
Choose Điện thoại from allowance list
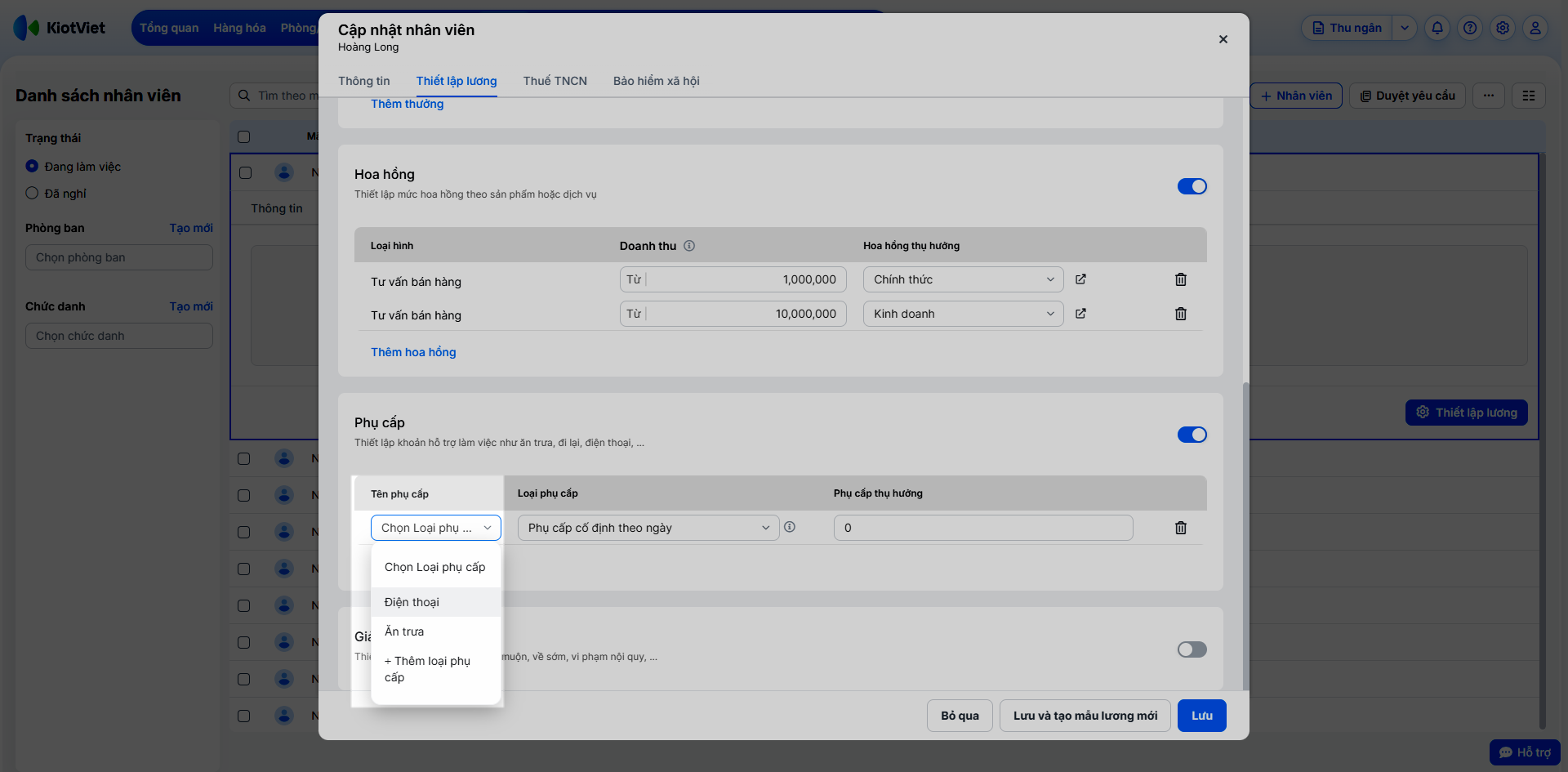[x=436, y=602]
